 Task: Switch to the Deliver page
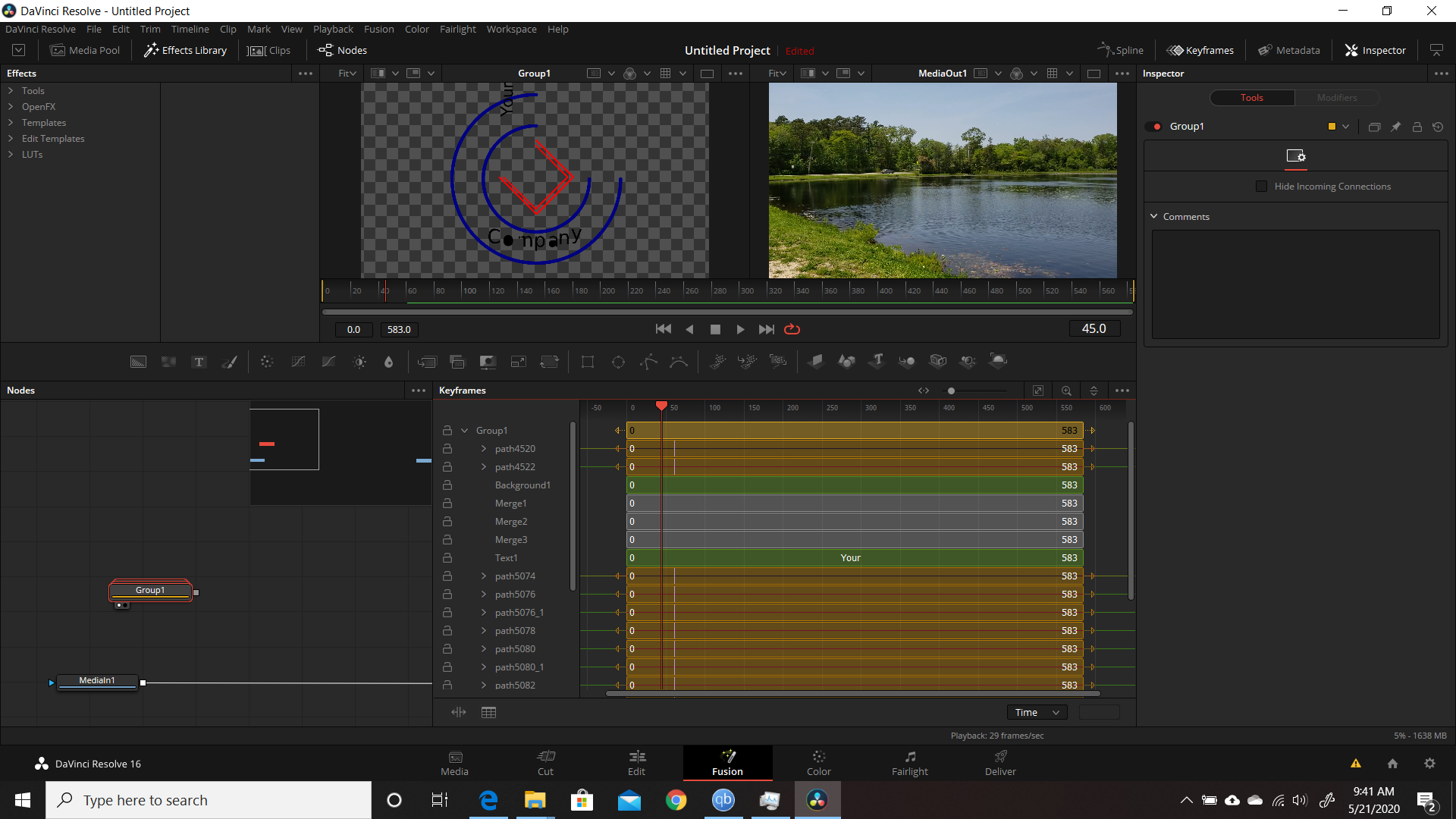pos(1000,763)
